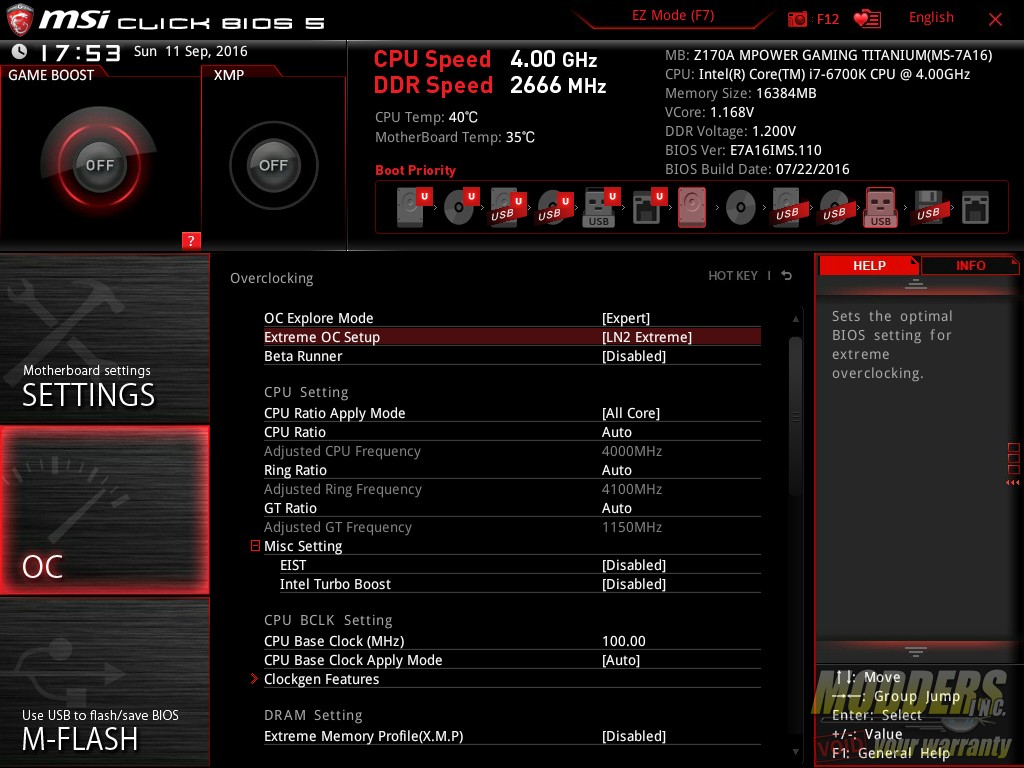Toggle the XMP knob
Image resolution: width=1024 pixels, height=768 pixels.
273,165
